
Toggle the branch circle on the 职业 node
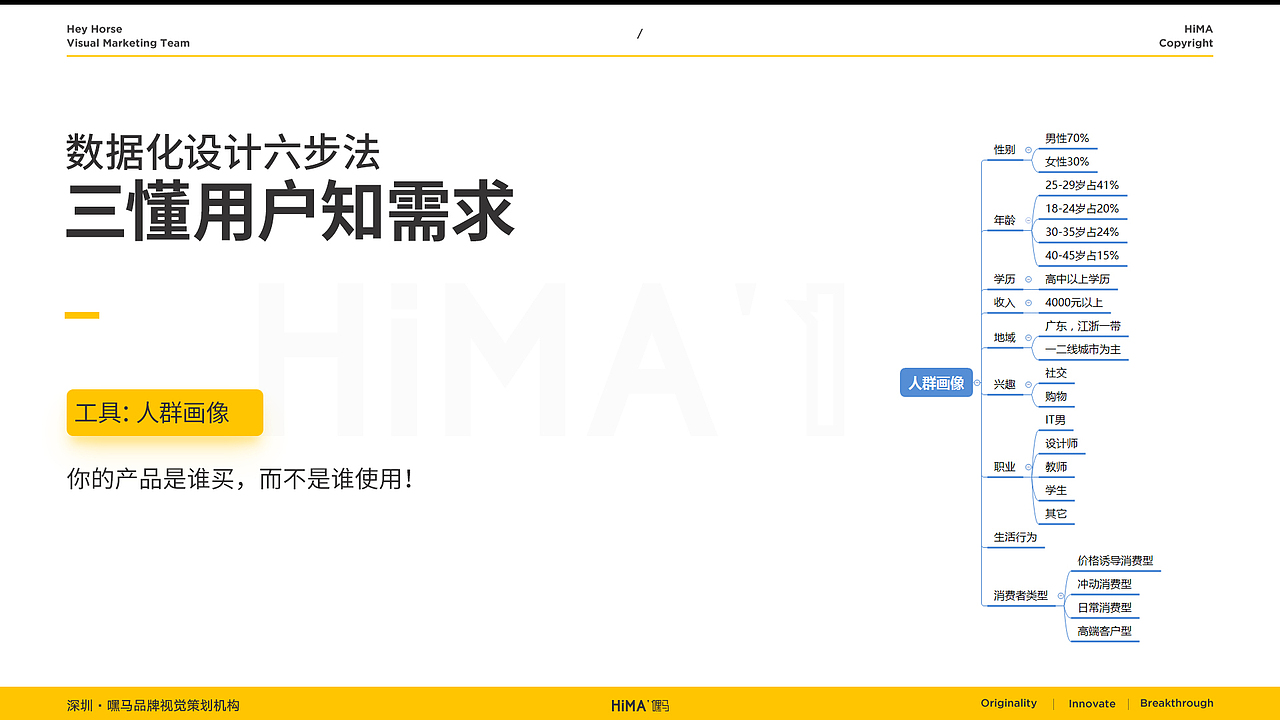pos(1028,467)
